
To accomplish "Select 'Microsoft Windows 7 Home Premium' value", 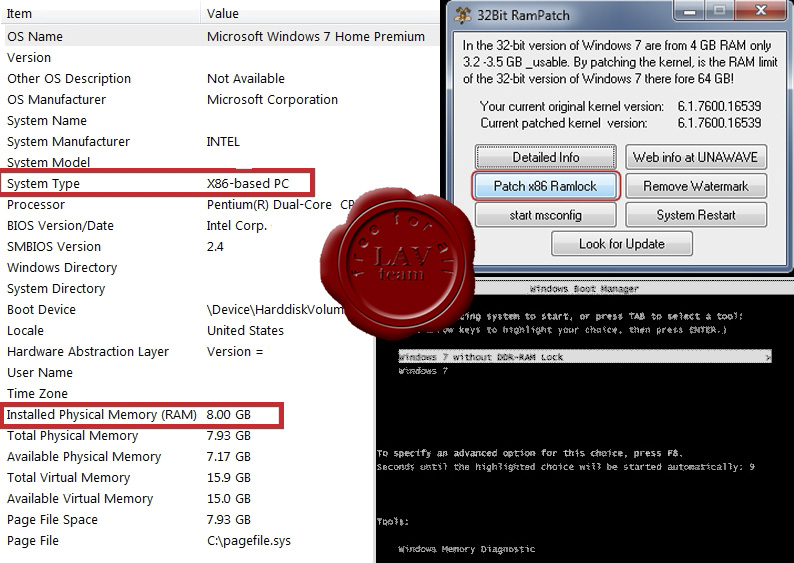I will coord(315,36).
